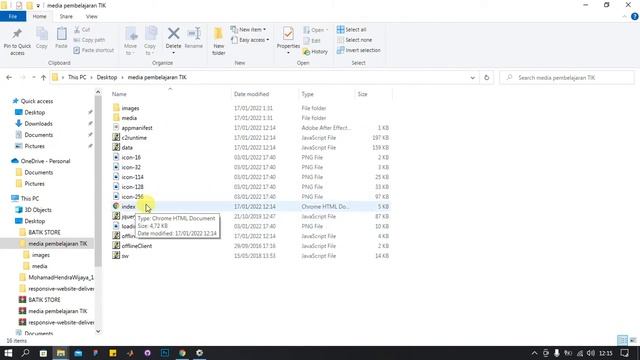Switch to the Share ribbon tab
The image size is (640, 360).
click(x=66, y=16)
